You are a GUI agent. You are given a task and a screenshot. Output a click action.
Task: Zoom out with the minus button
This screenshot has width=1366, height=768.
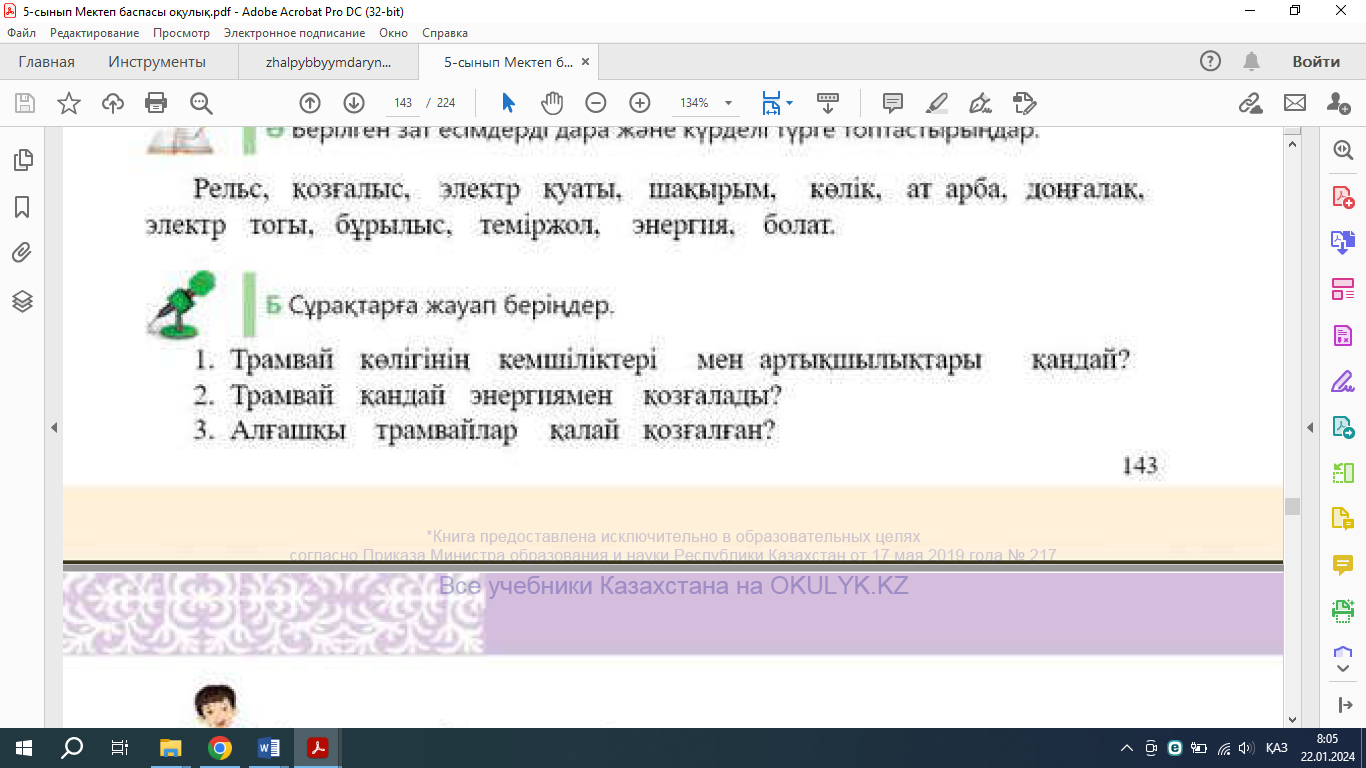tap(596, 103)
